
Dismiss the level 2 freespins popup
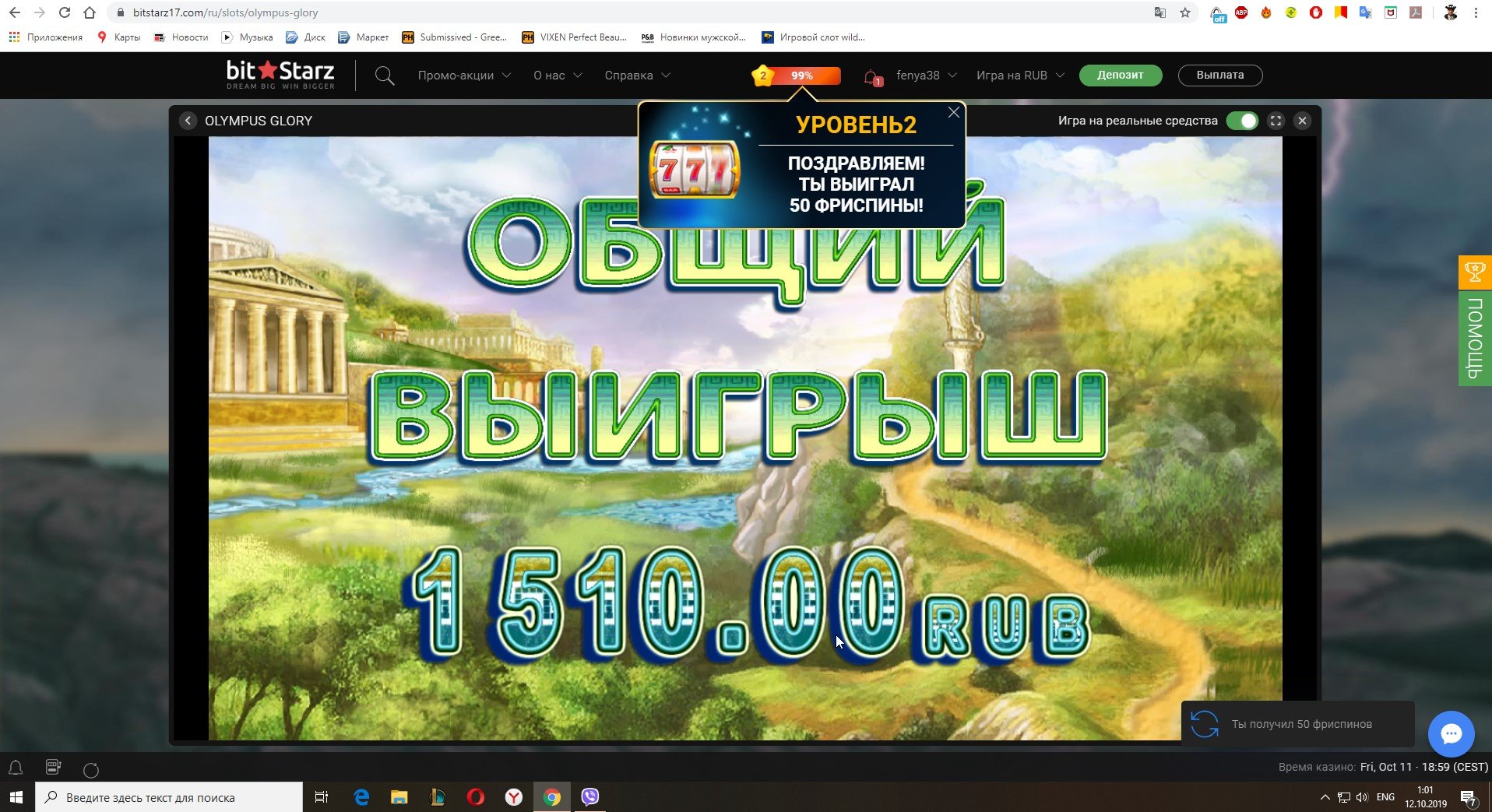coord(953,113)
